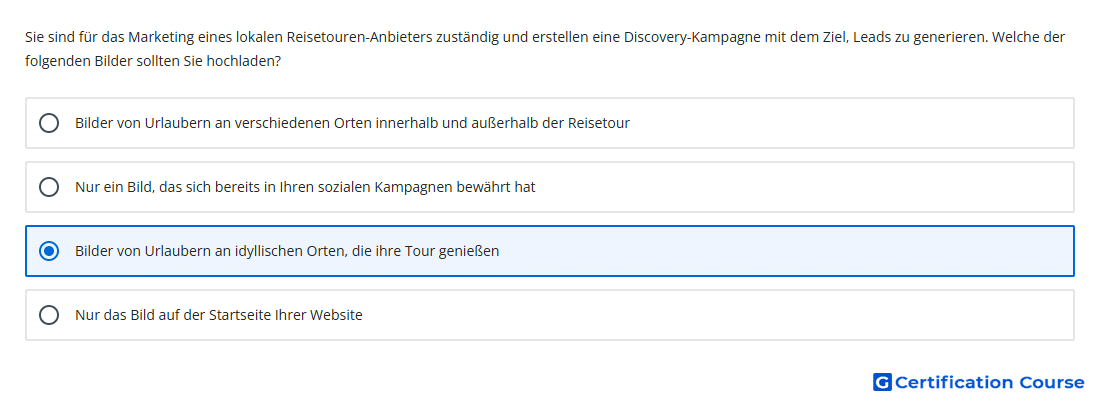Select radio for 'Nur ein Bild' social campaigns option

[x=49, y=187]
